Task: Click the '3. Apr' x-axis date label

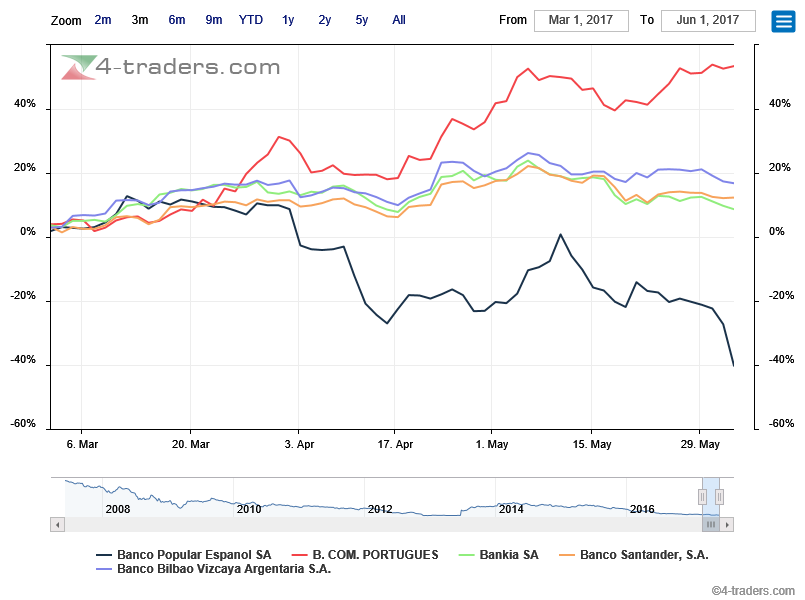Action: [299, 444]
